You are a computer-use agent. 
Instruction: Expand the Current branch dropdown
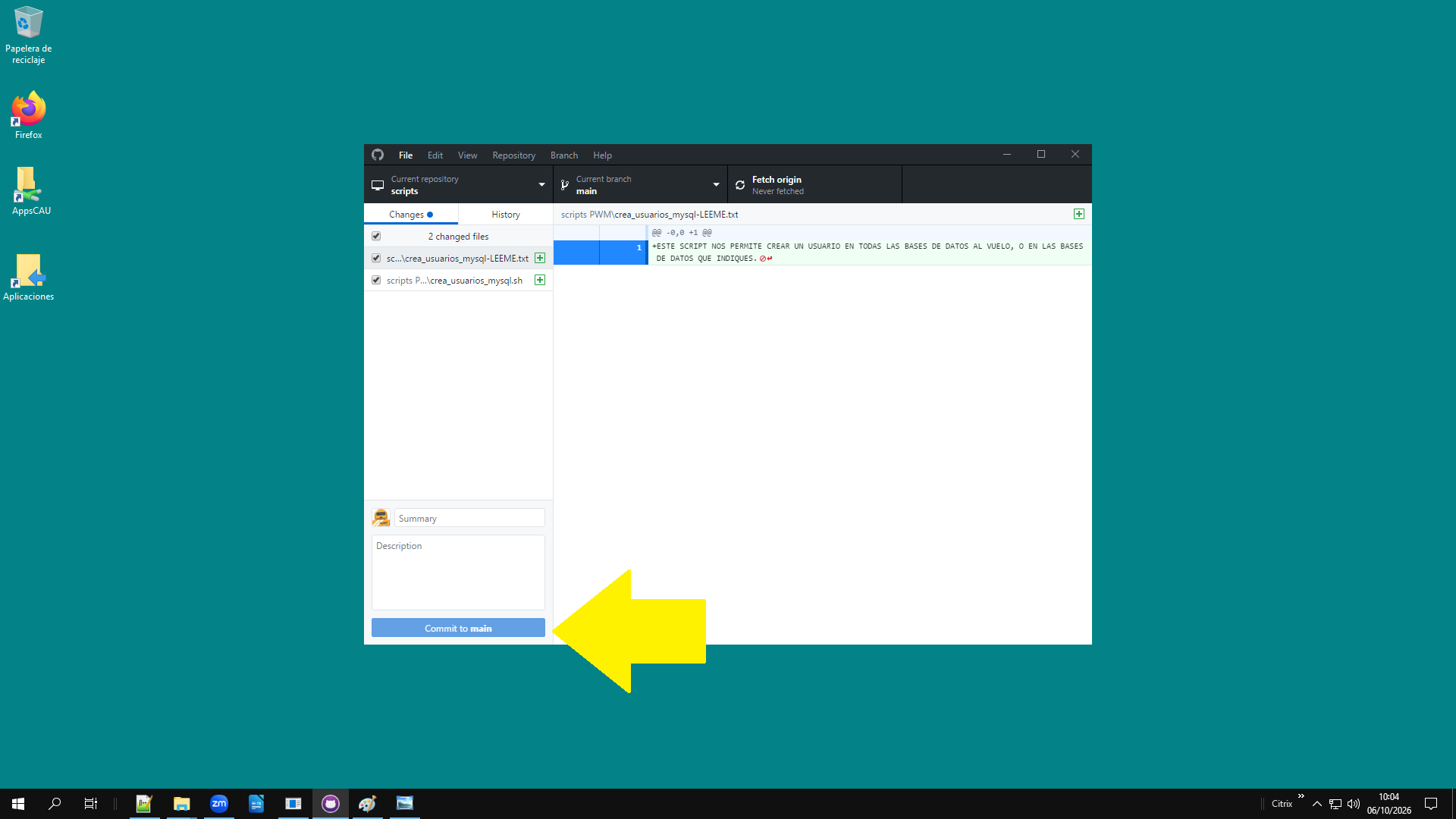[x=641, y=184]
